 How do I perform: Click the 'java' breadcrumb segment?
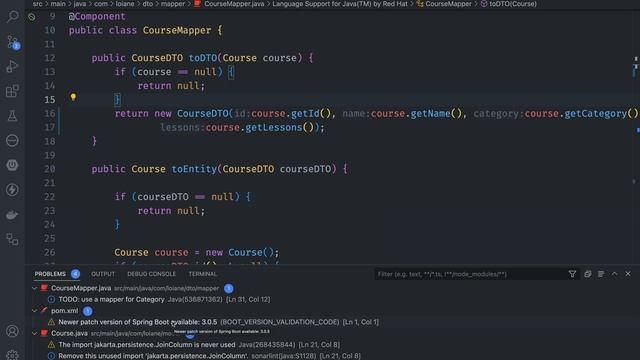pyautogui.click(x=80, y=4)
